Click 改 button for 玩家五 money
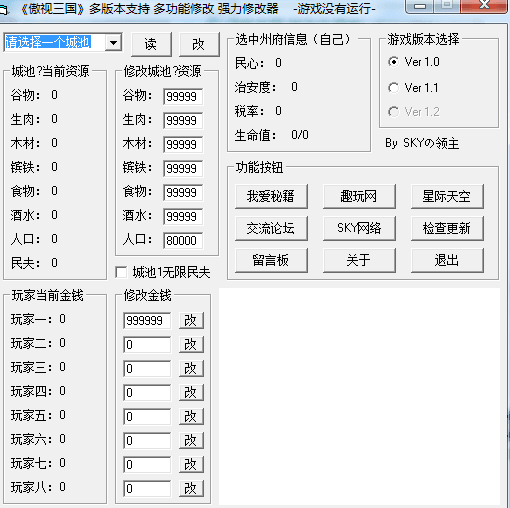510x508 pixels. [191, 417]
